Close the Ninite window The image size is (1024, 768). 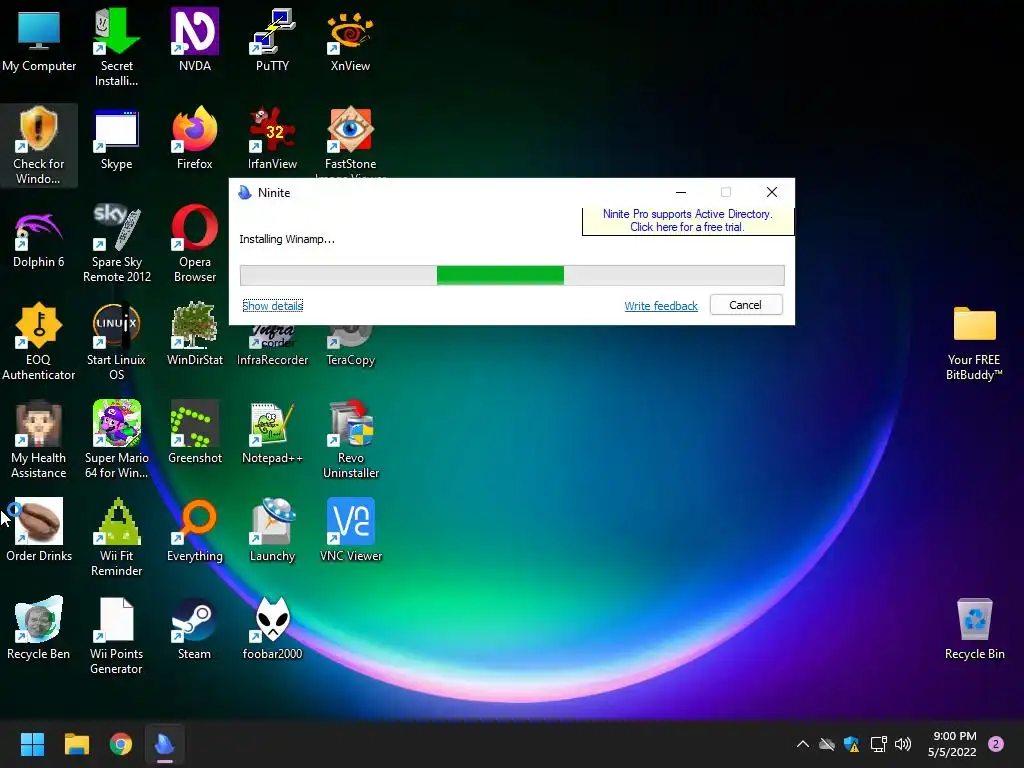click(x=771, y=192)
